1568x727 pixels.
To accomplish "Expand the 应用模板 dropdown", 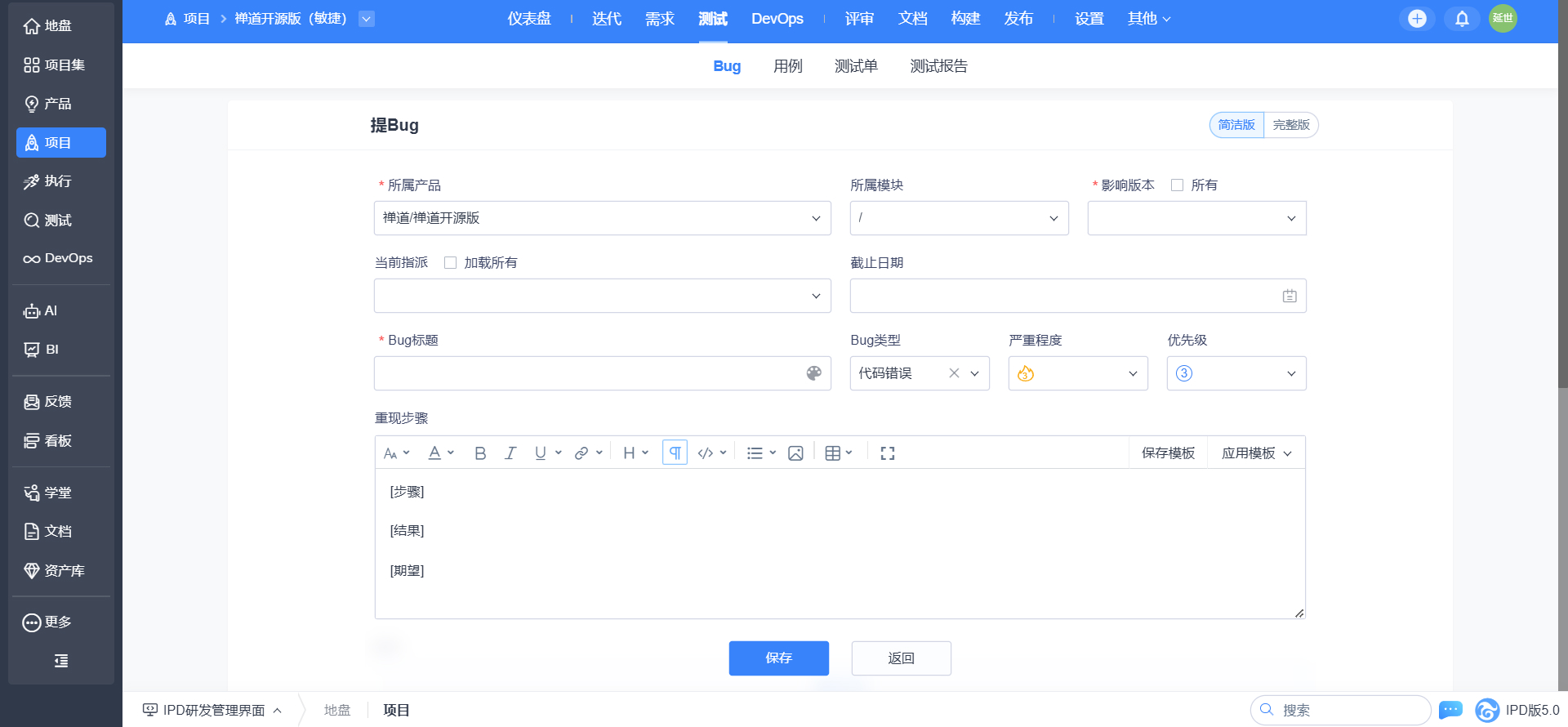I will (x=1256, y=453).
